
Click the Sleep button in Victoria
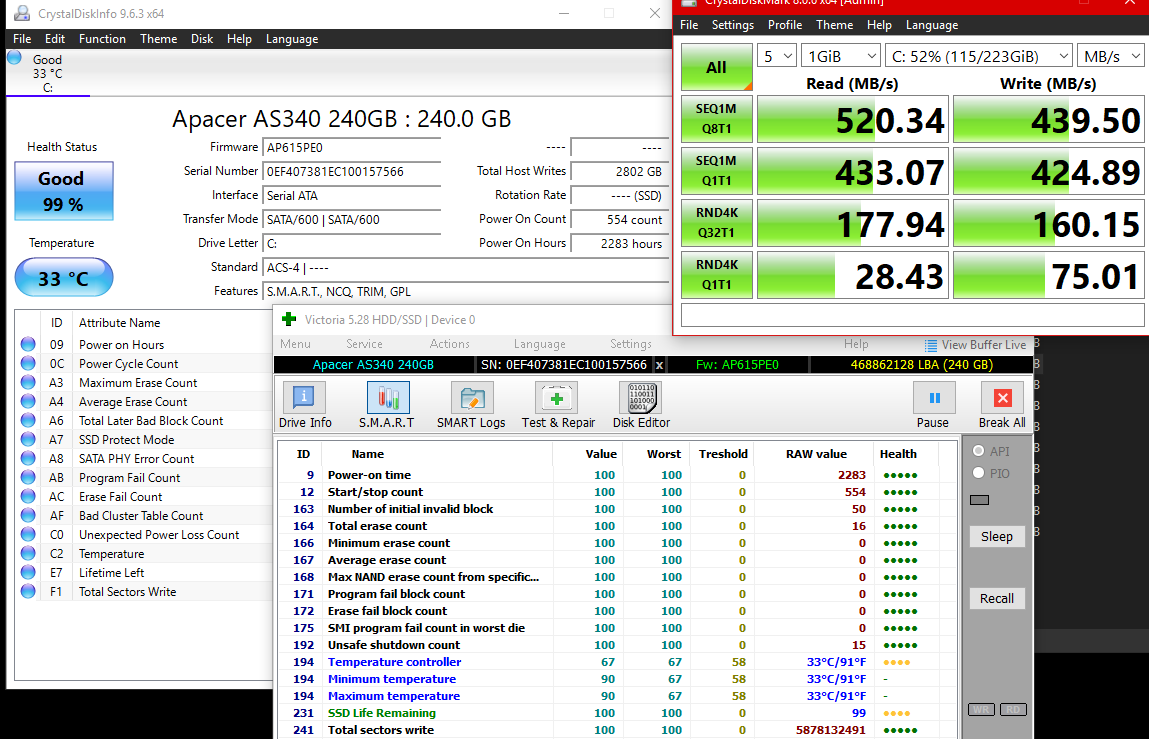[x=996, y=537]
